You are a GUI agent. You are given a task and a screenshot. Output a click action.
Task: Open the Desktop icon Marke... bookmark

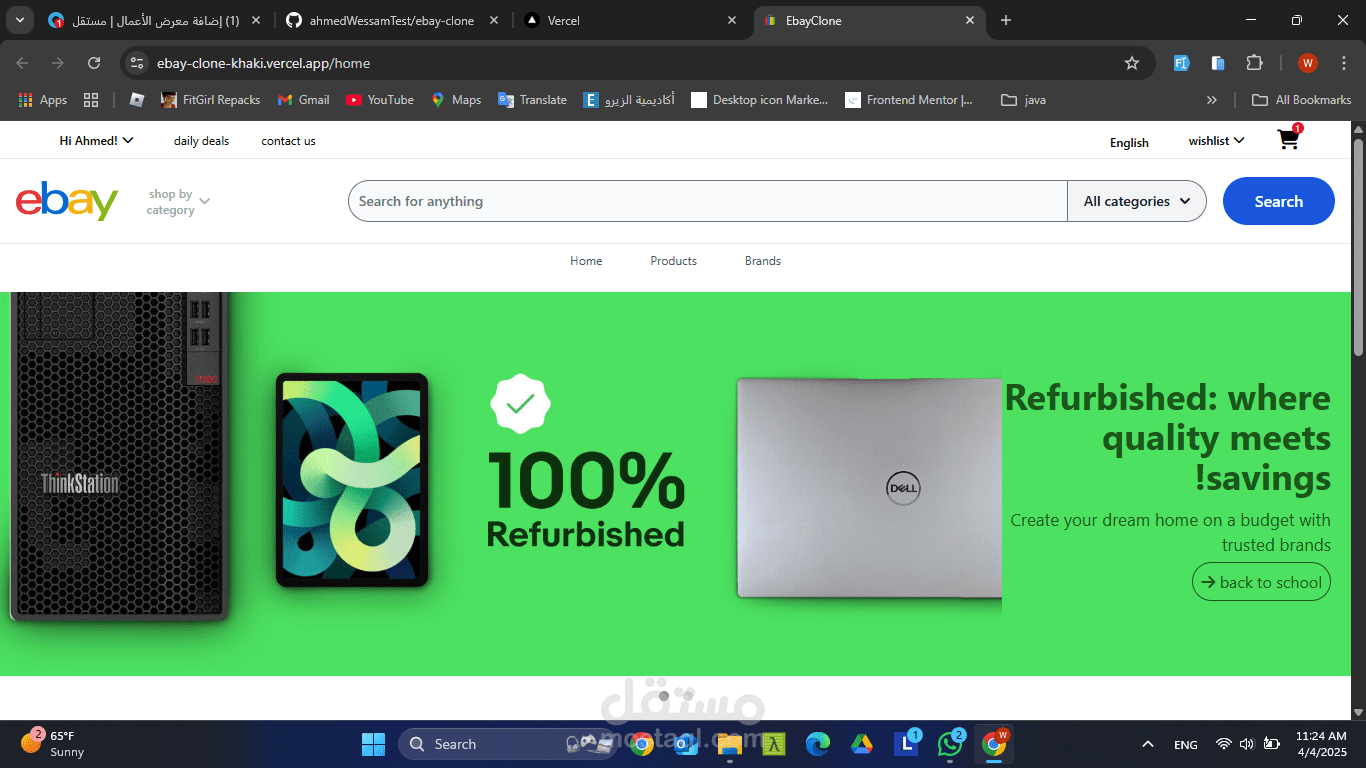(760, 100)
